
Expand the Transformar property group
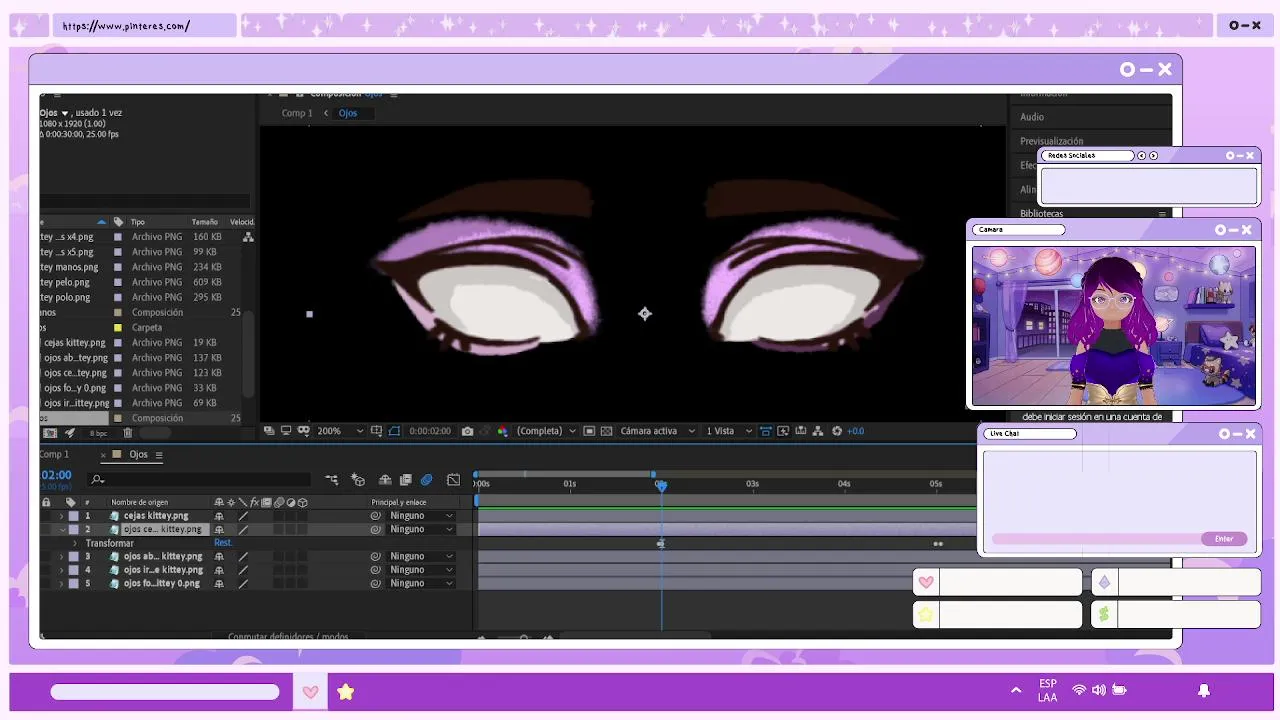tap(74, 543)
